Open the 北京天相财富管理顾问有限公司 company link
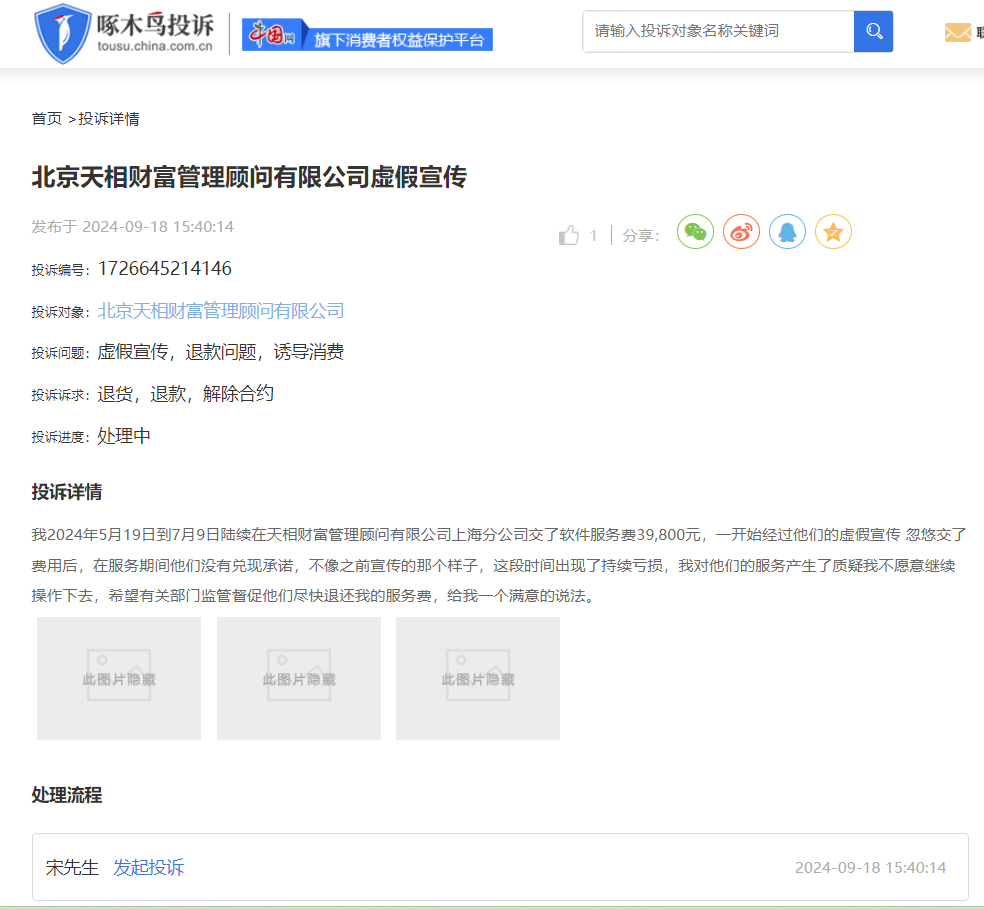This screenshot has height=909, width=984. point(220,311)
